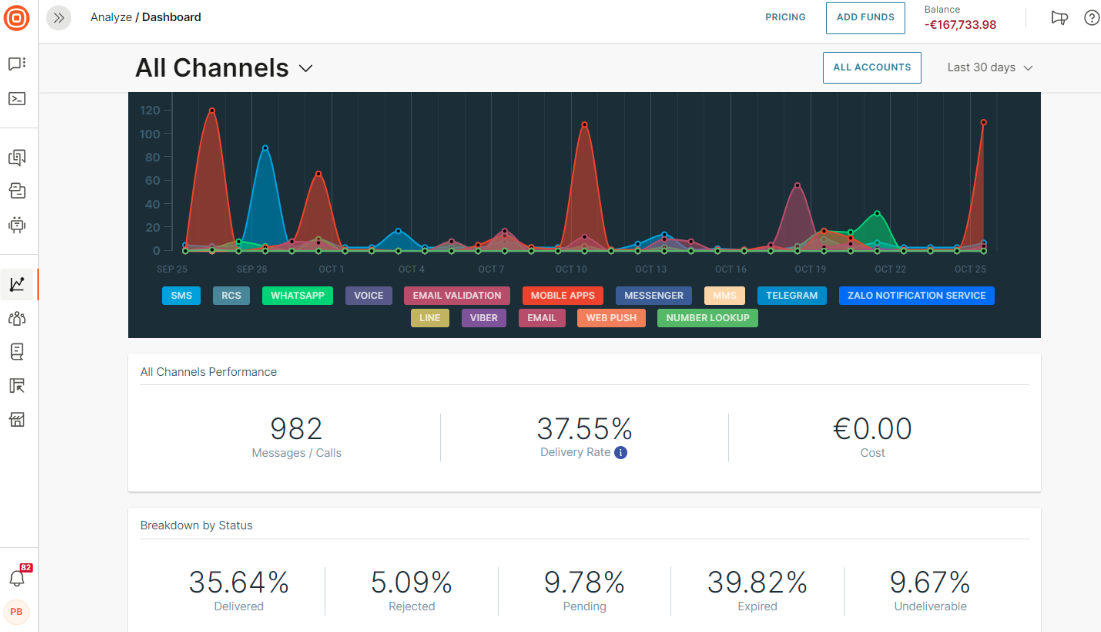Screen dimensions: 1101x632
Task: Toggle the SMS channel legend
Action: pos(181,296)
